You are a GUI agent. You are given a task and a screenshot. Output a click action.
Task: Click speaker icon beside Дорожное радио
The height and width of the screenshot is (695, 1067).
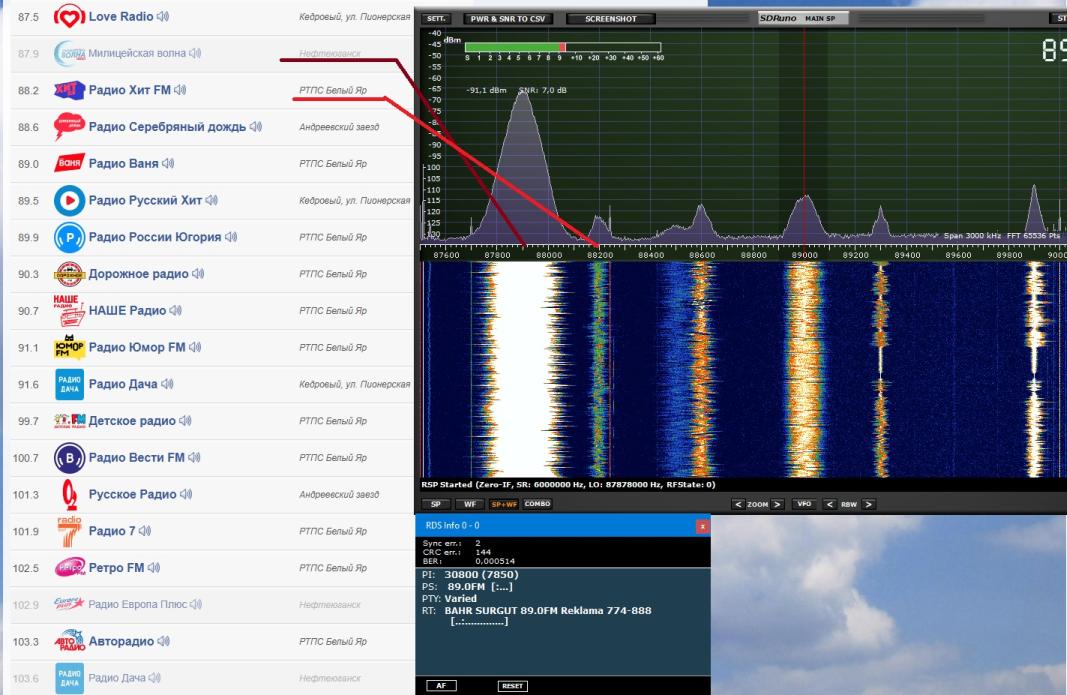[x=198, y=274]
